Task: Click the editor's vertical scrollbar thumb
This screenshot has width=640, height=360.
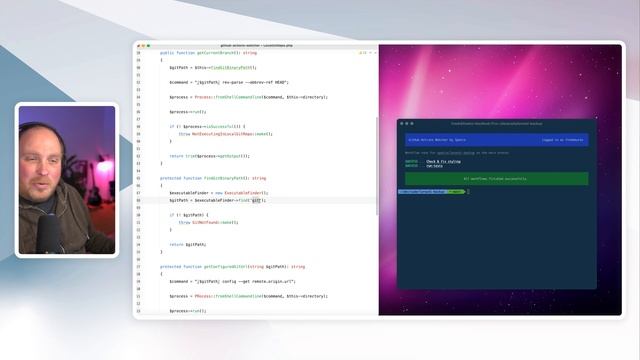Action: click(377, 166)
